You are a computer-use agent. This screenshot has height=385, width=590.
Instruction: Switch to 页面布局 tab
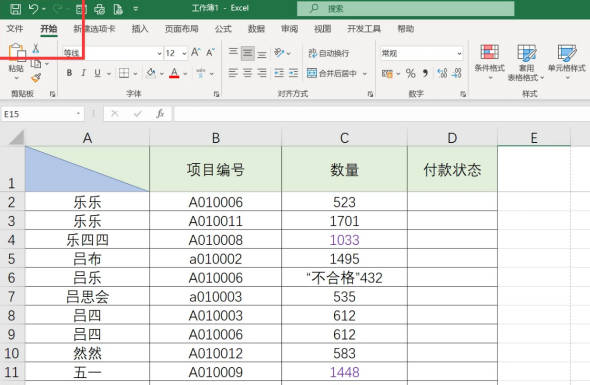click(181, 29)
